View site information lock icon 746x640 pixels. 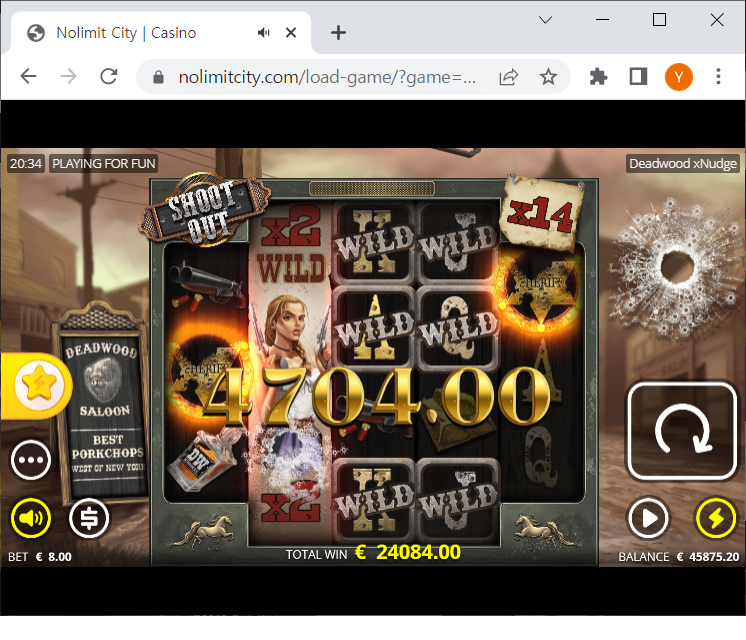[x=158, y=77]
